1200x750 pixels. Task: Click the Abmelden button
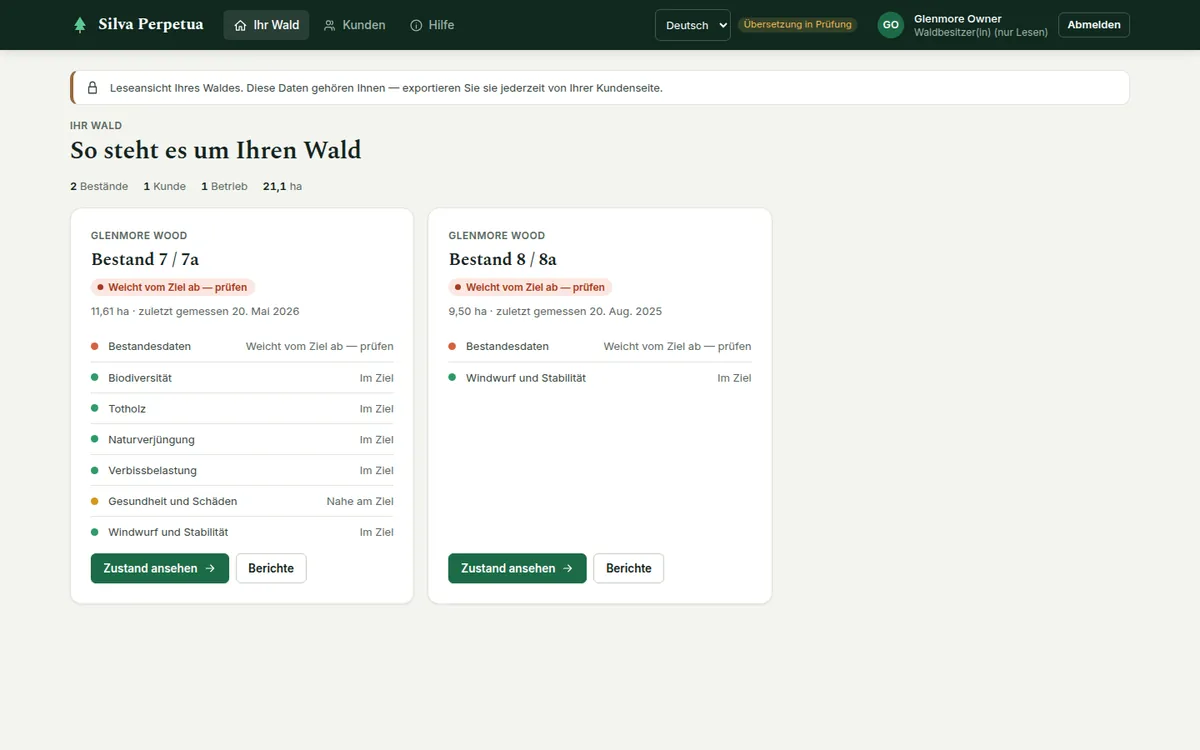pos(1094,25)
